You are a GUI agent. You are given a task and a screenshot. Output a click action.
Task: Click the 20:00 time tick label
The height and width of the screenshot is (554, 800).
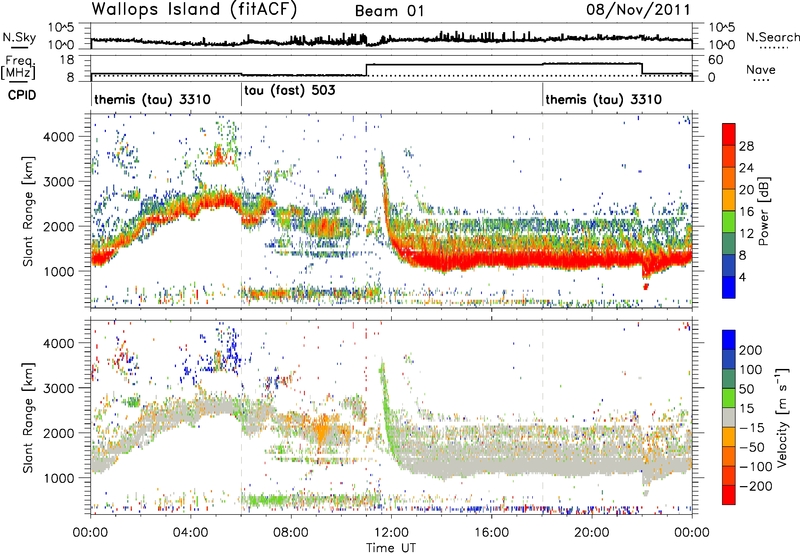click(x=592, y=533)
